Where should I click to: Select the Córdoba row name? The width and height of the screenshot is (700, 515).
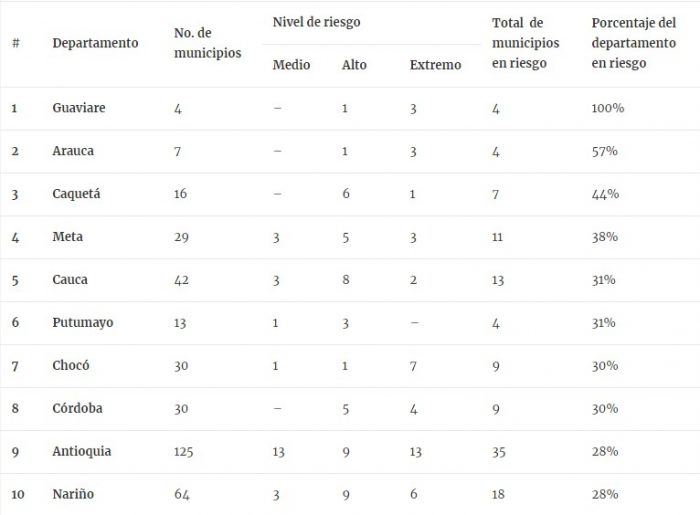[x=75, y=409]
